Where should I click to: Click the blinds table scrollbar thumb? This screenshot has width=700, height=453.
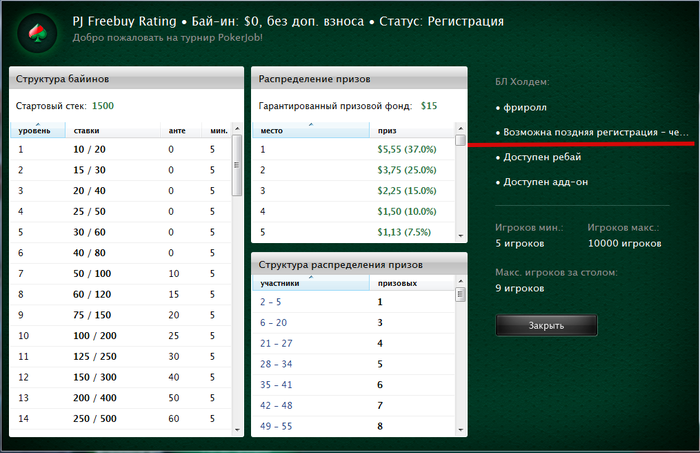[x=237, y=165]
